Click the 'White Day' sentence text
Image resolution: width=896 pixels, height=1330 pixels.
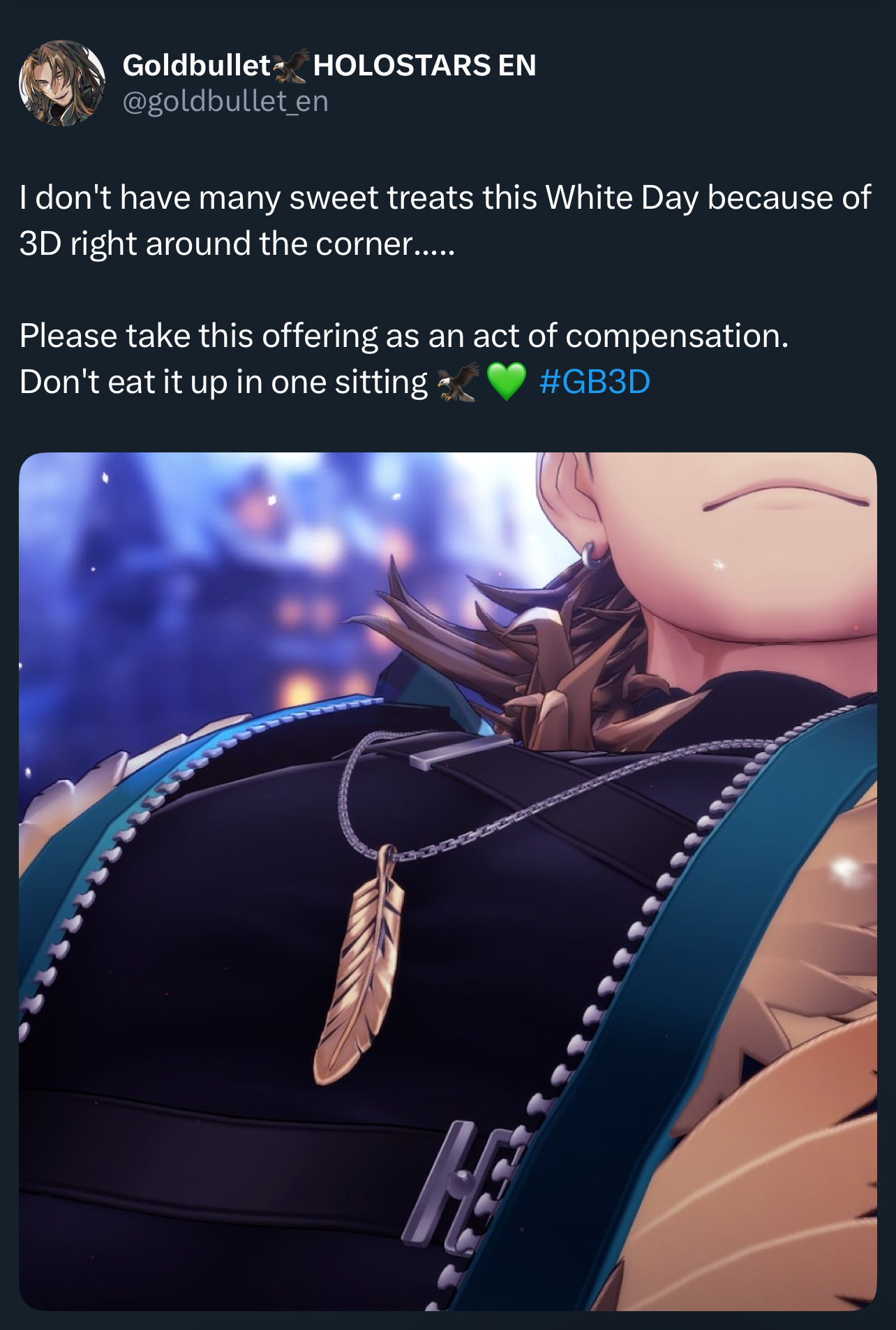445,198
